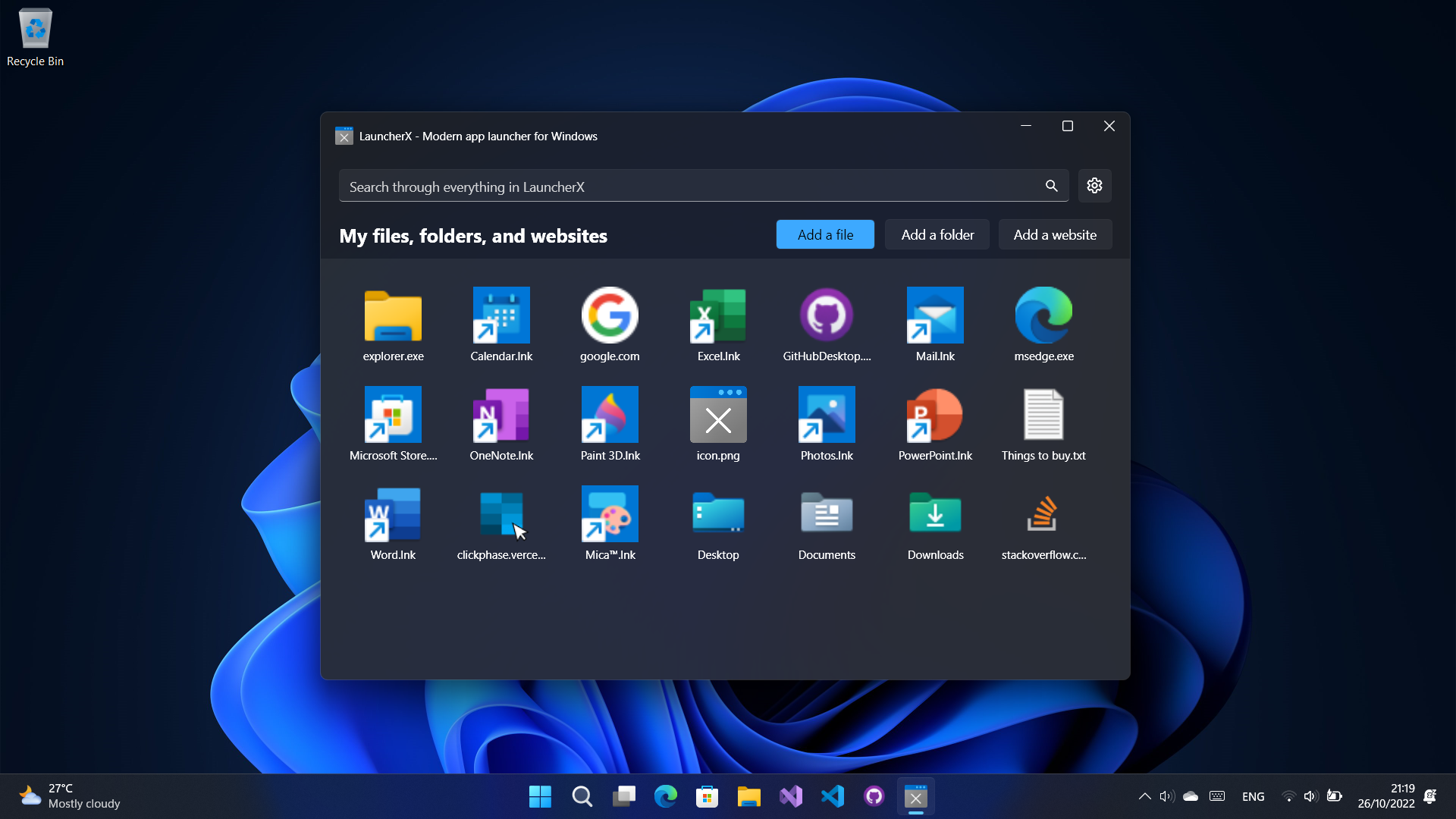Open the icon.png file tile

[718, 425]
